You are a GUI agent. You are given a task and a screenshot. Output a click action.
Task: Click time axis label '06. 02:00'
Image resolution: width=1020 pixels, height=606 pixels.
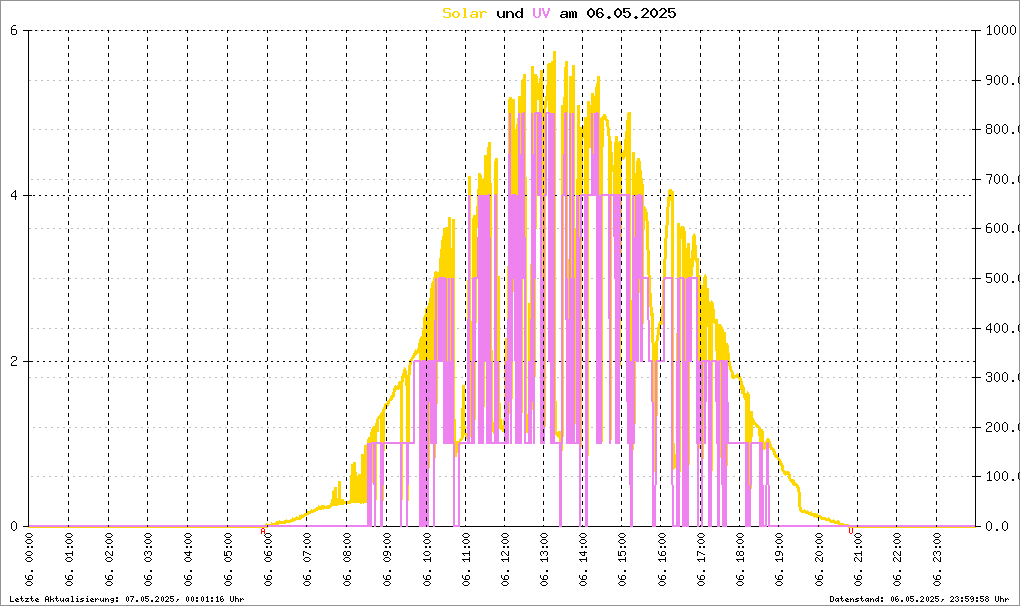109,559
